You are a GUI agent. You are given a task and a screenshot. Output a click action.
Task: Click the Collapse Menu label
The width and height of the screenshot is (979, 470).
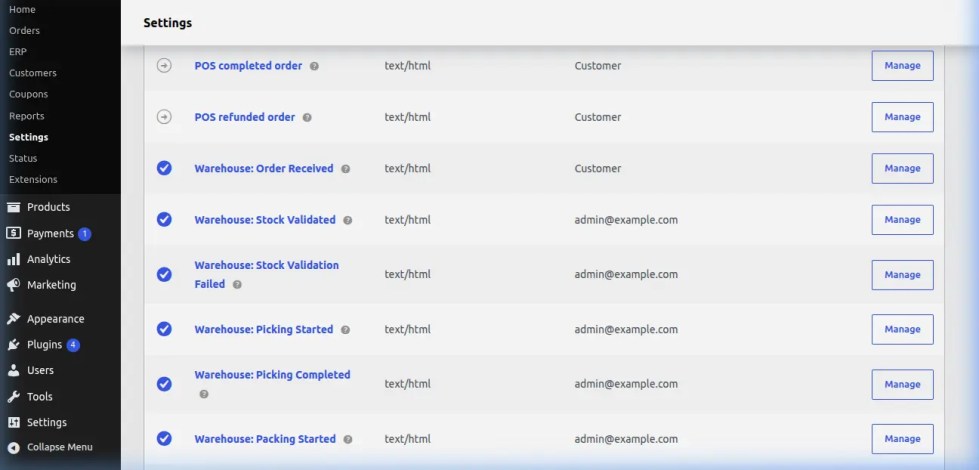coord(59,447)
